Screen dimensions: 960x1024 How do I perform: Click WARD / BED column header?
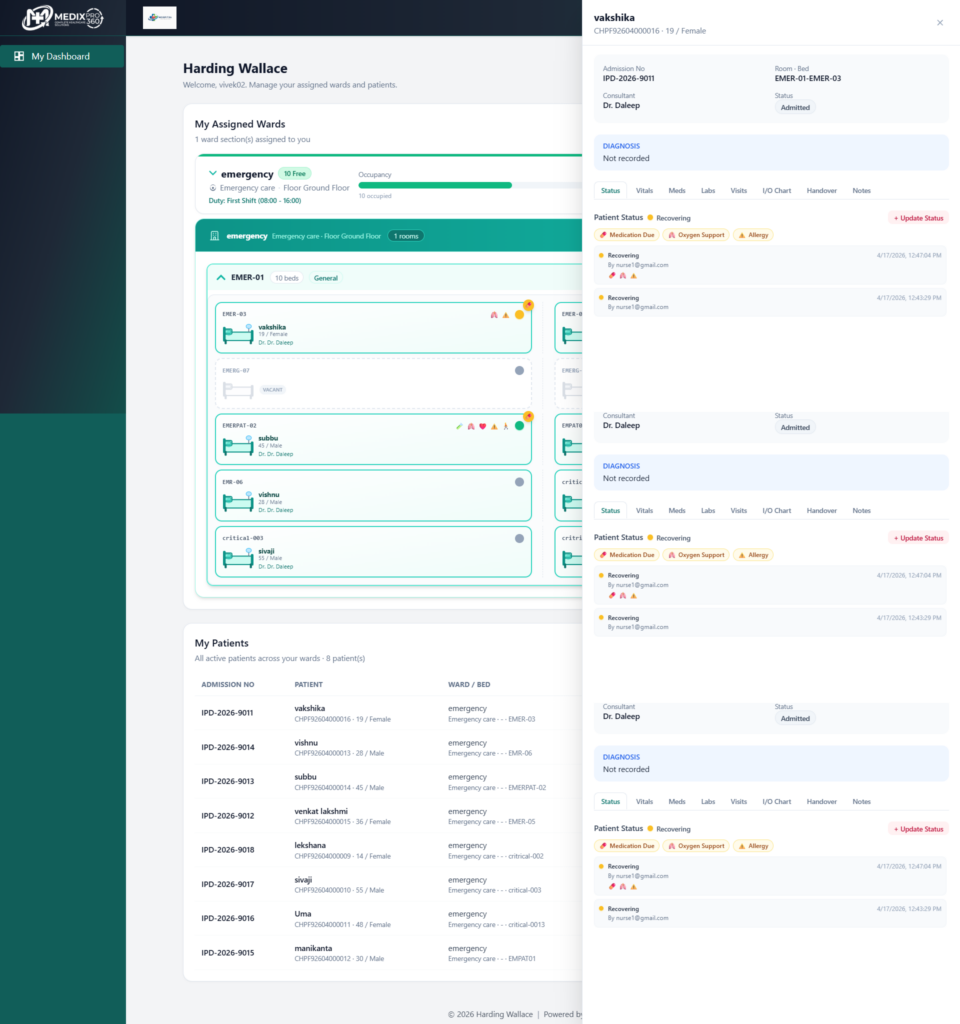coord(469,684)
